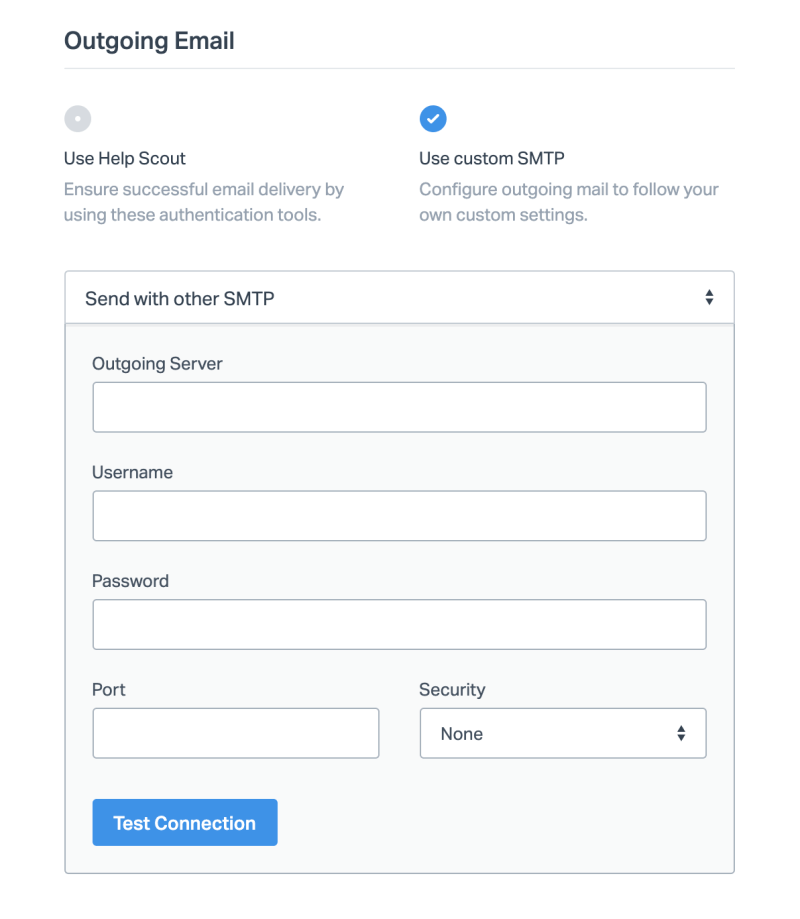Select the Use Help Scout radio button
The width and height of the screenshot is (800, 919).
click(x=78, y=119)
